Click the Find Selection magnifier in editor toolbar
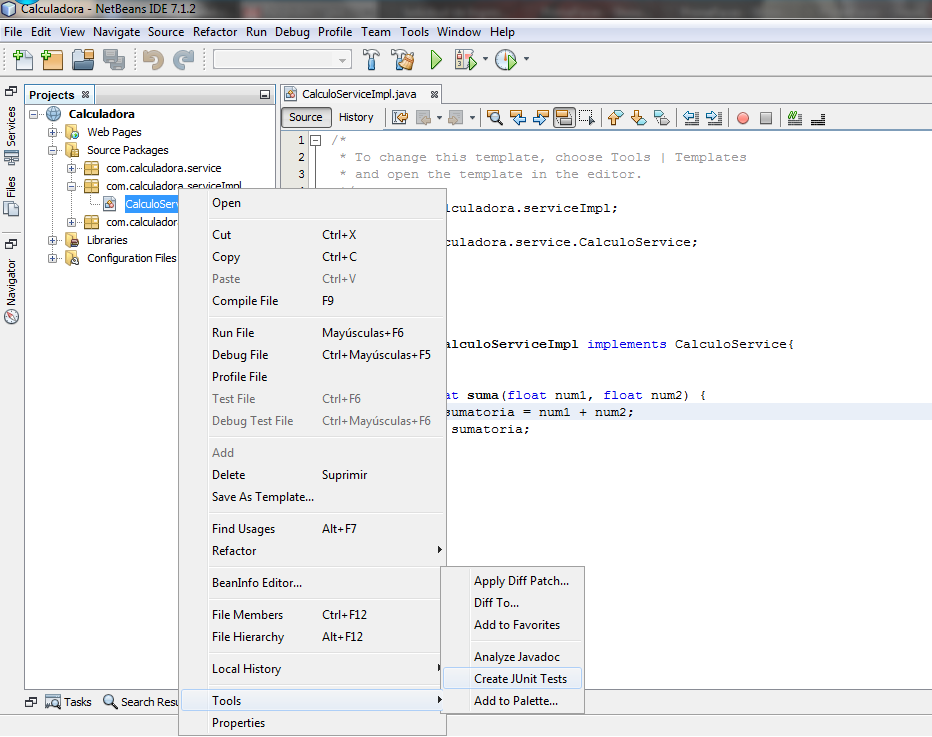Screen dimensions: 932x737 click(495, 118)
